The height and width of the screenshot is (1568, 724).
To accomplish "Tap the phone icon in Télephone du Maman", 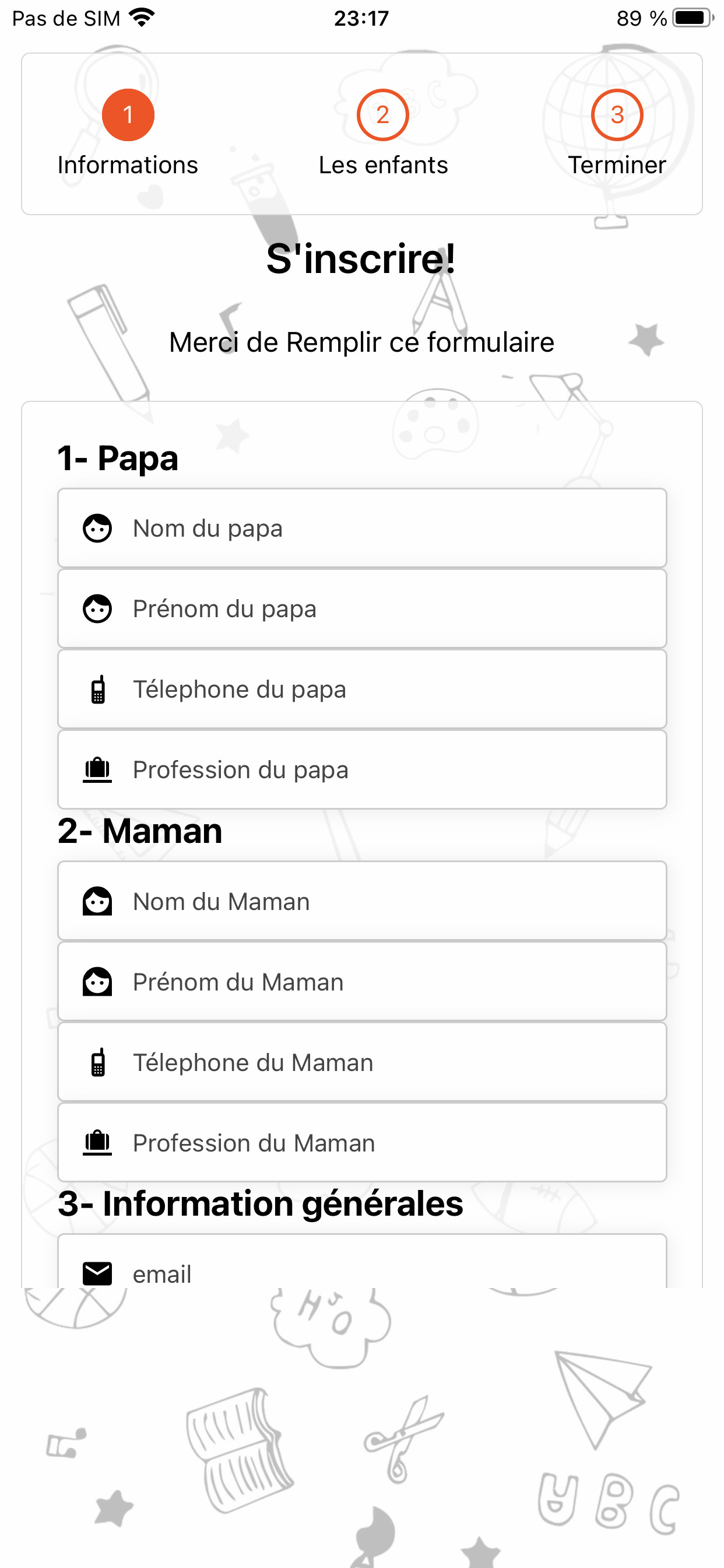I will coord(97,1062).
